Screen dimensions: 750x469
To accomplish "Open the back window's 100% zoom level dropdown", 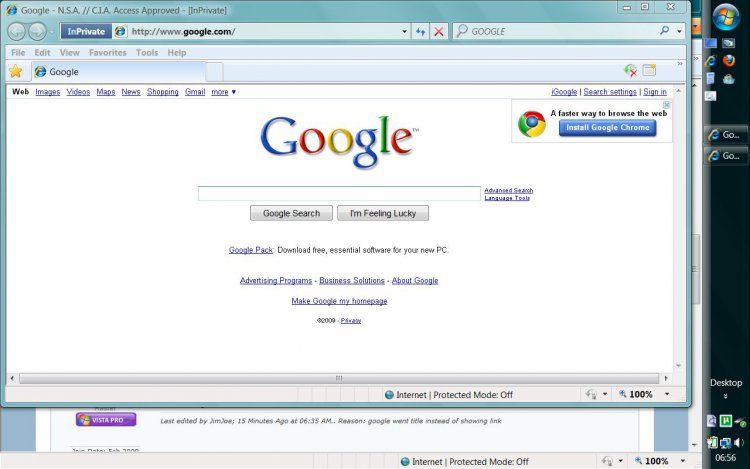I will click(x=683, y=461).
